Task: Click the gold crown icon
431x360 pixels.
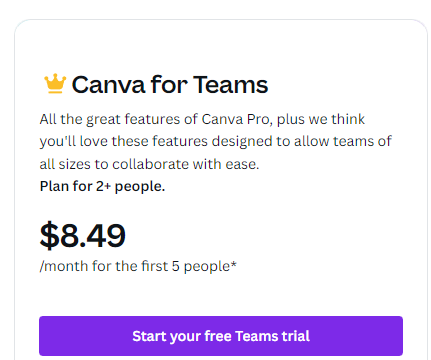Action: coord(55,83)
